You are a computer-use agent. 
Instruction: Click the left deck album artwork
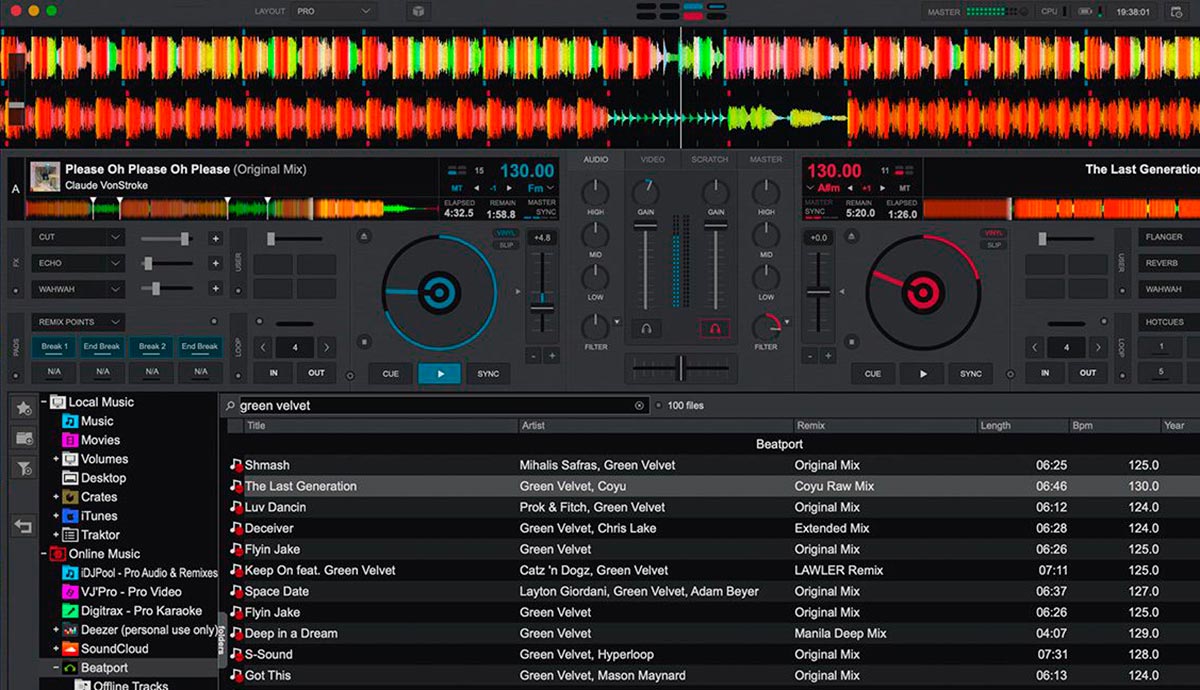tap(43, 177)
